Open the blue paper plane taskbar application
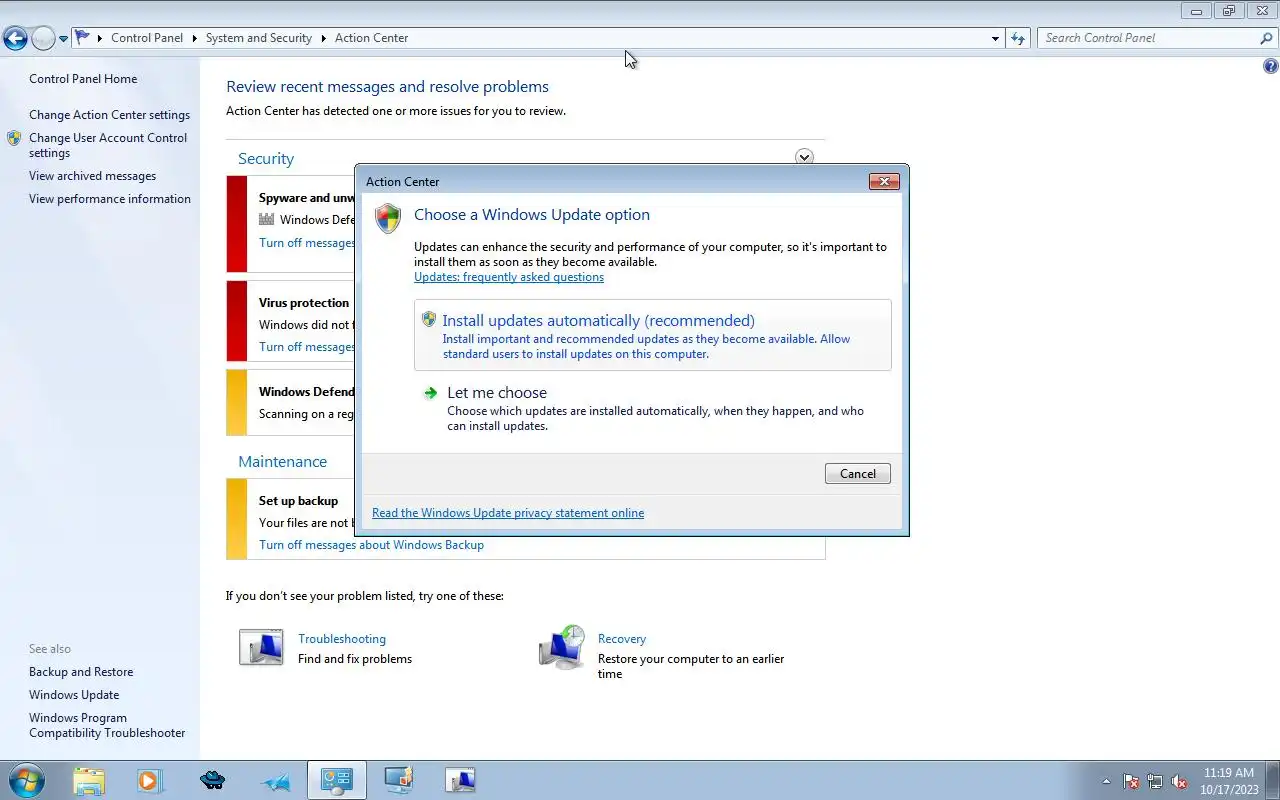This screenshot has width=1280, height=800. (x=275, y=780)
